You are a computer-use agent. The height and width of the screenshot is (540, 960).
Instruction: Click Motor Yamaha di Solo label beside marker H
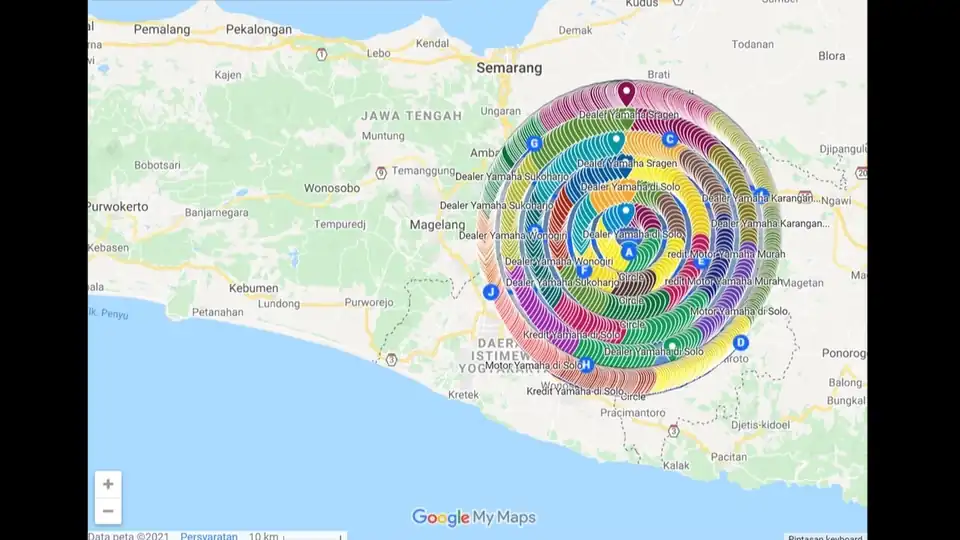(531, 366)
